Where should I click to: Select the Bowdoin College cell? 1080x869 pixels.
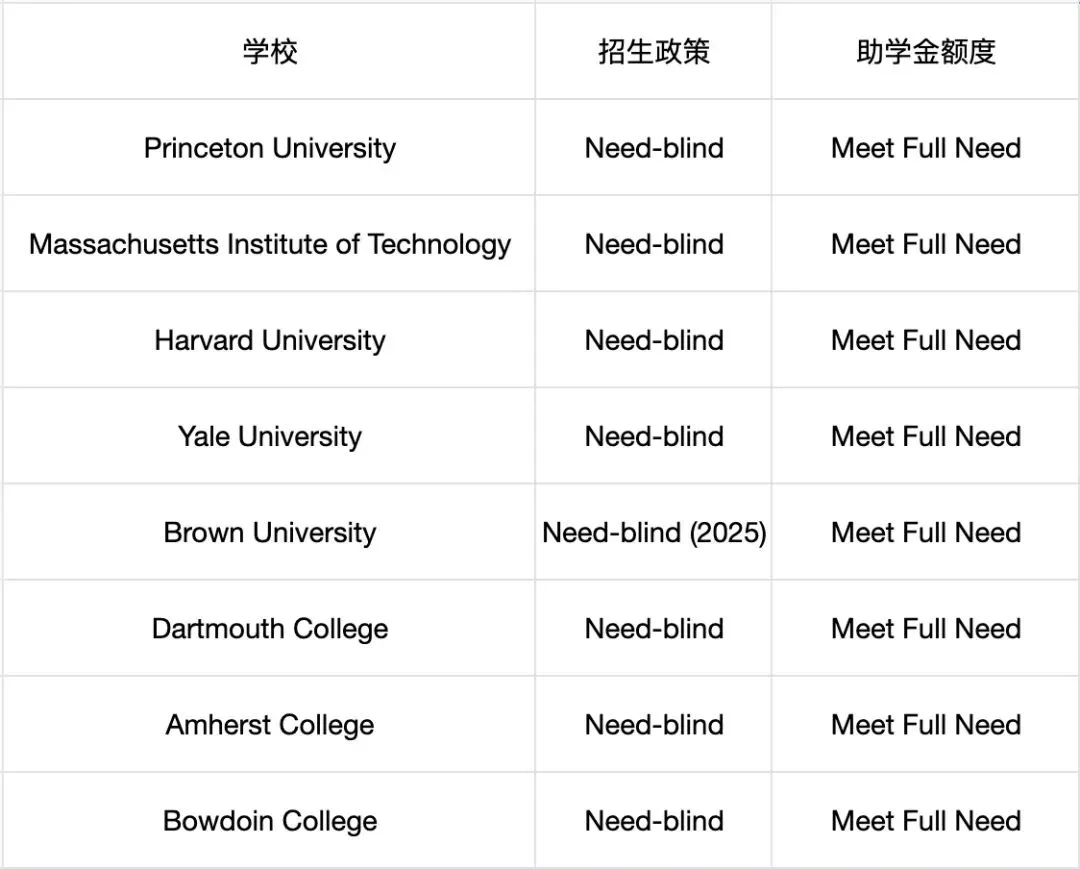tap(270, 821)
